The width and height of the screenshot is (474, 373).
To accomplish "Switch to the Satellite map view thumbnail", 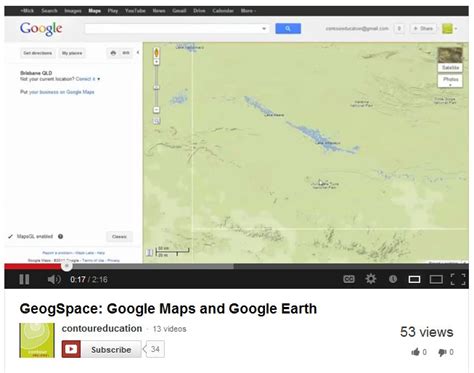I will tap(450, 59).
